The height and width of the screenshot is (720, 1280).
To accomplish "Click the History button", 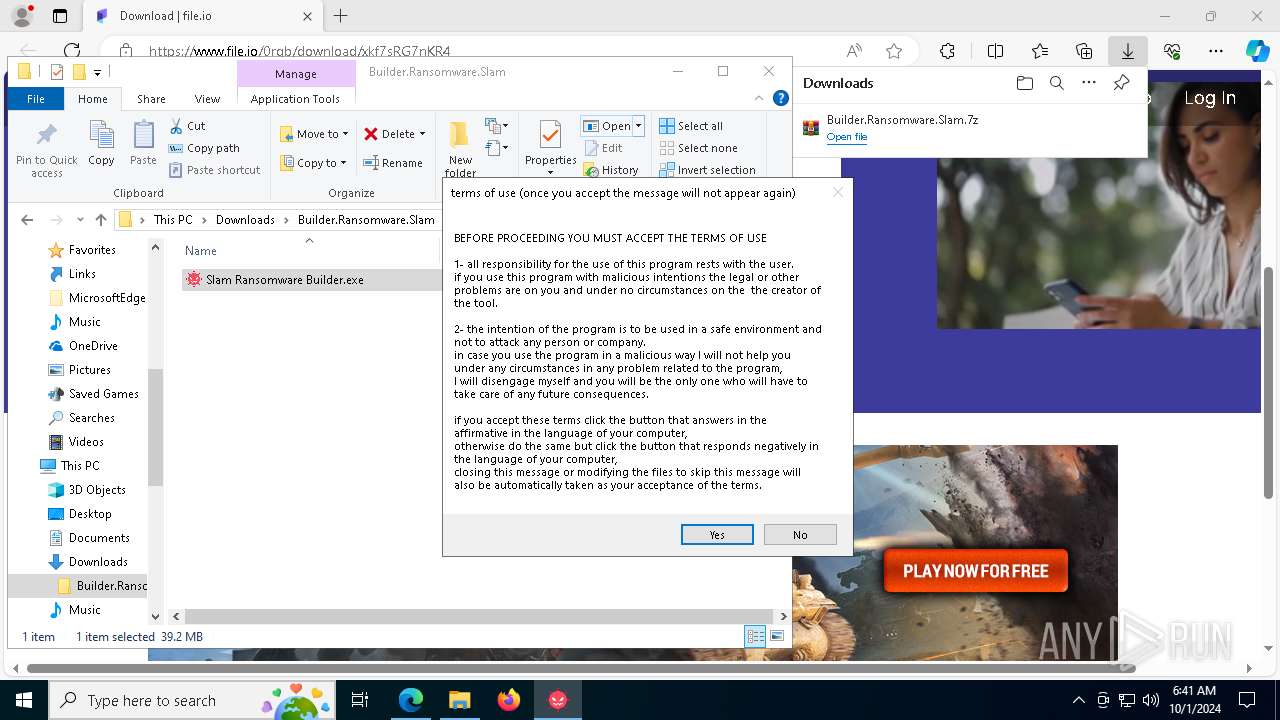I will 611,170.
